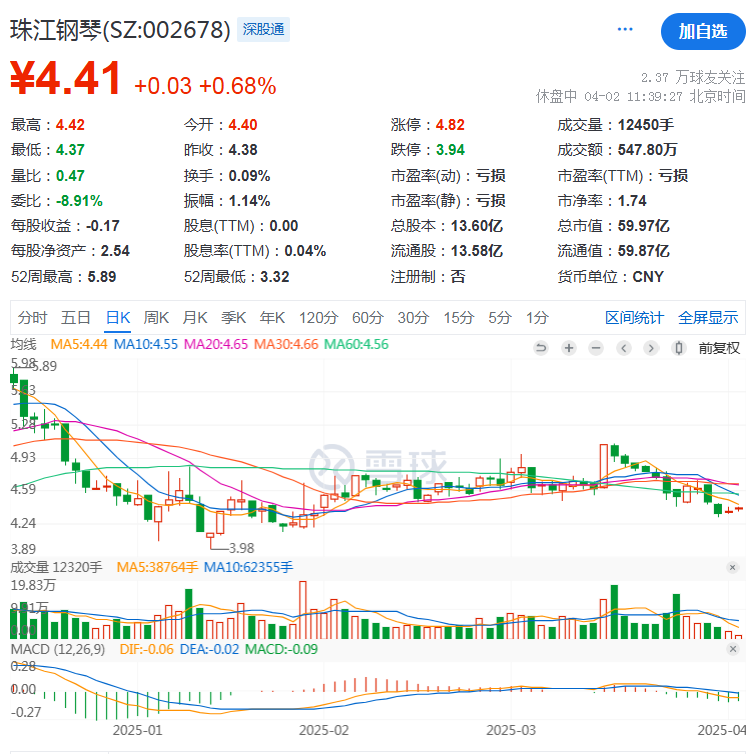
Task: Switch to the 60分 chart tab
Action: click(367, 318)
